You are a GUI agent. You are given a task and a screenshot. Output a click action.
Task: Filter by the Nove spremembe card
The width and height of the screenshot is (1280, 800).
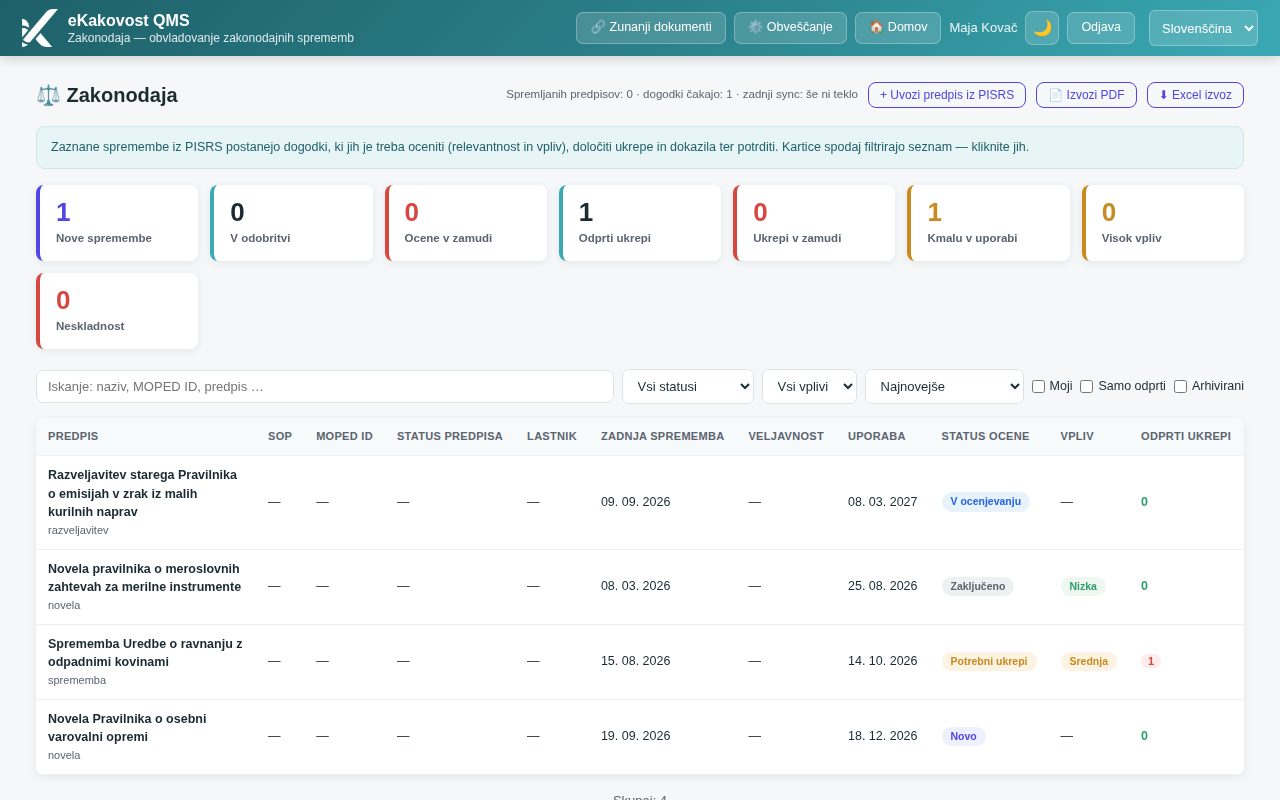click(117, 223)
